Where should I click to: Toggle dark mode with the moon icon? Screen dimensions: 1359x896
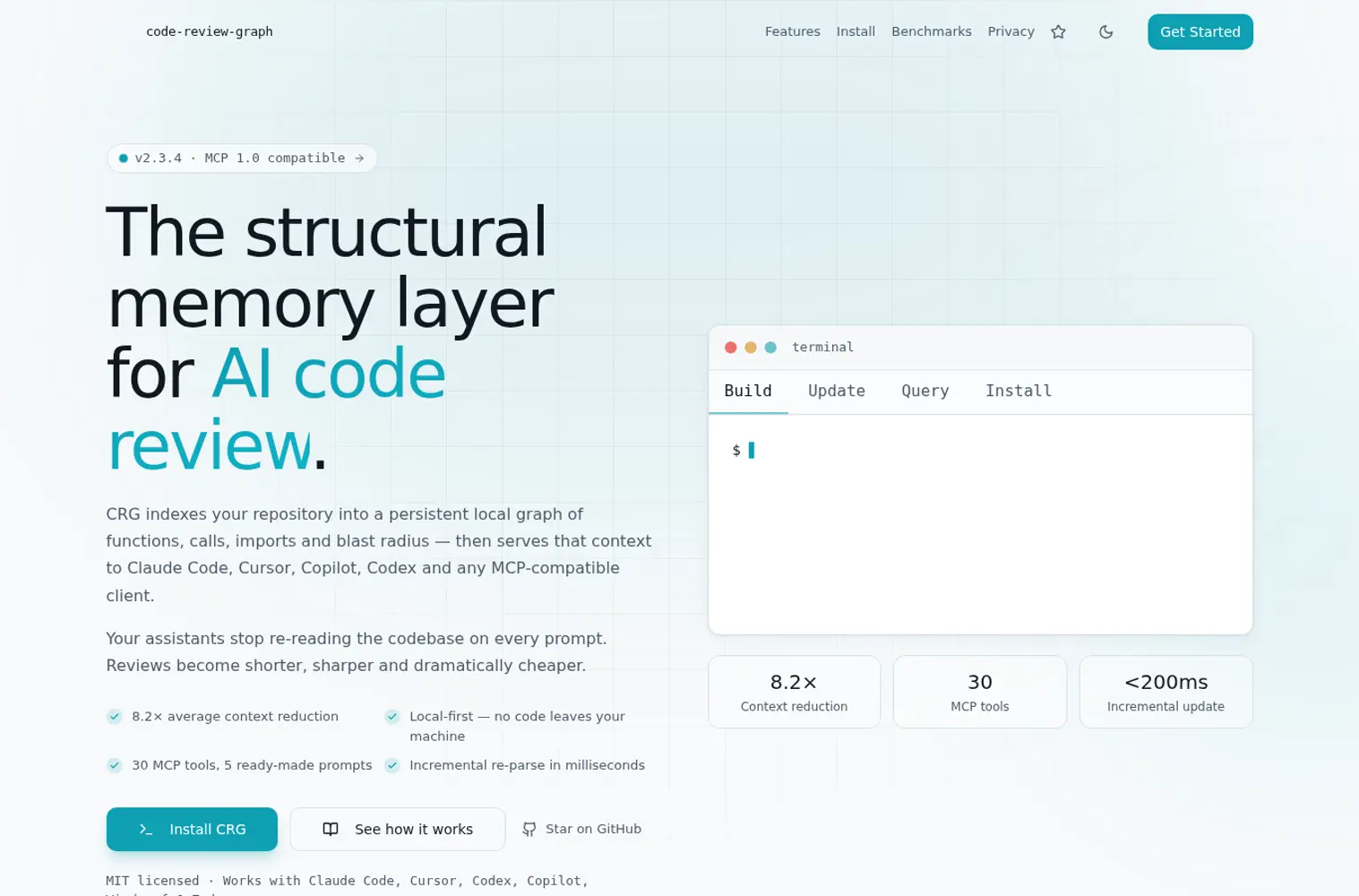tap(1105, 31)
